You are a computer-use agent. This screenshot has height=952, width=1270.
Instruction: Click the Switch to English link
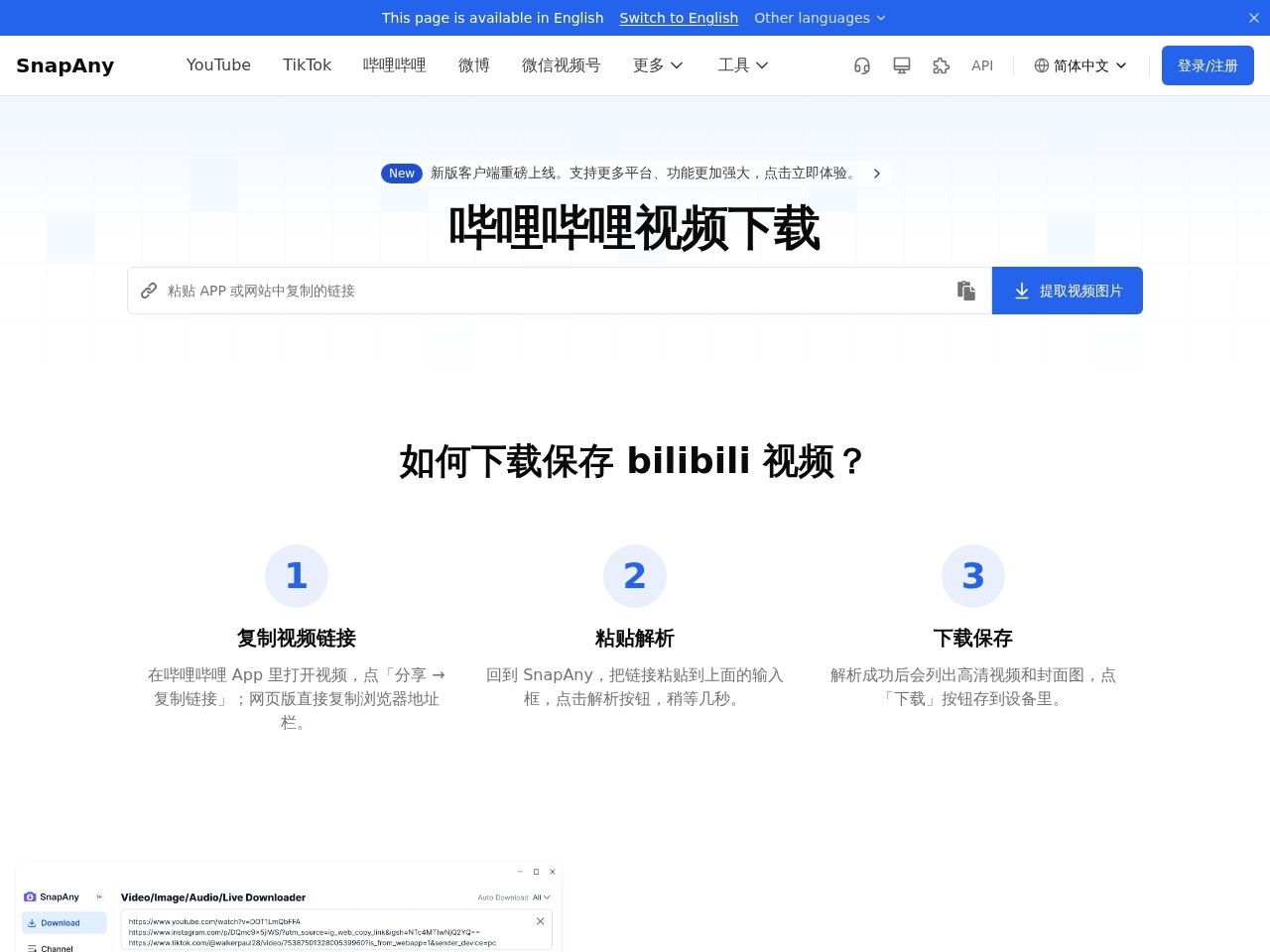coord(679,18)
